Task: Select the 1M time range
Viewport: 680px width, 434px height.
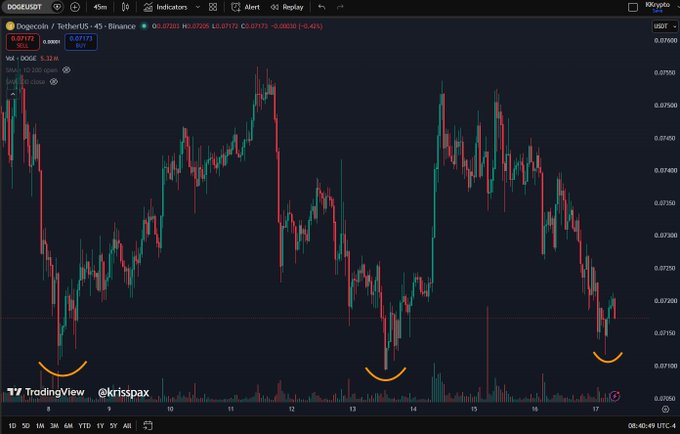Action: (40, 426)
